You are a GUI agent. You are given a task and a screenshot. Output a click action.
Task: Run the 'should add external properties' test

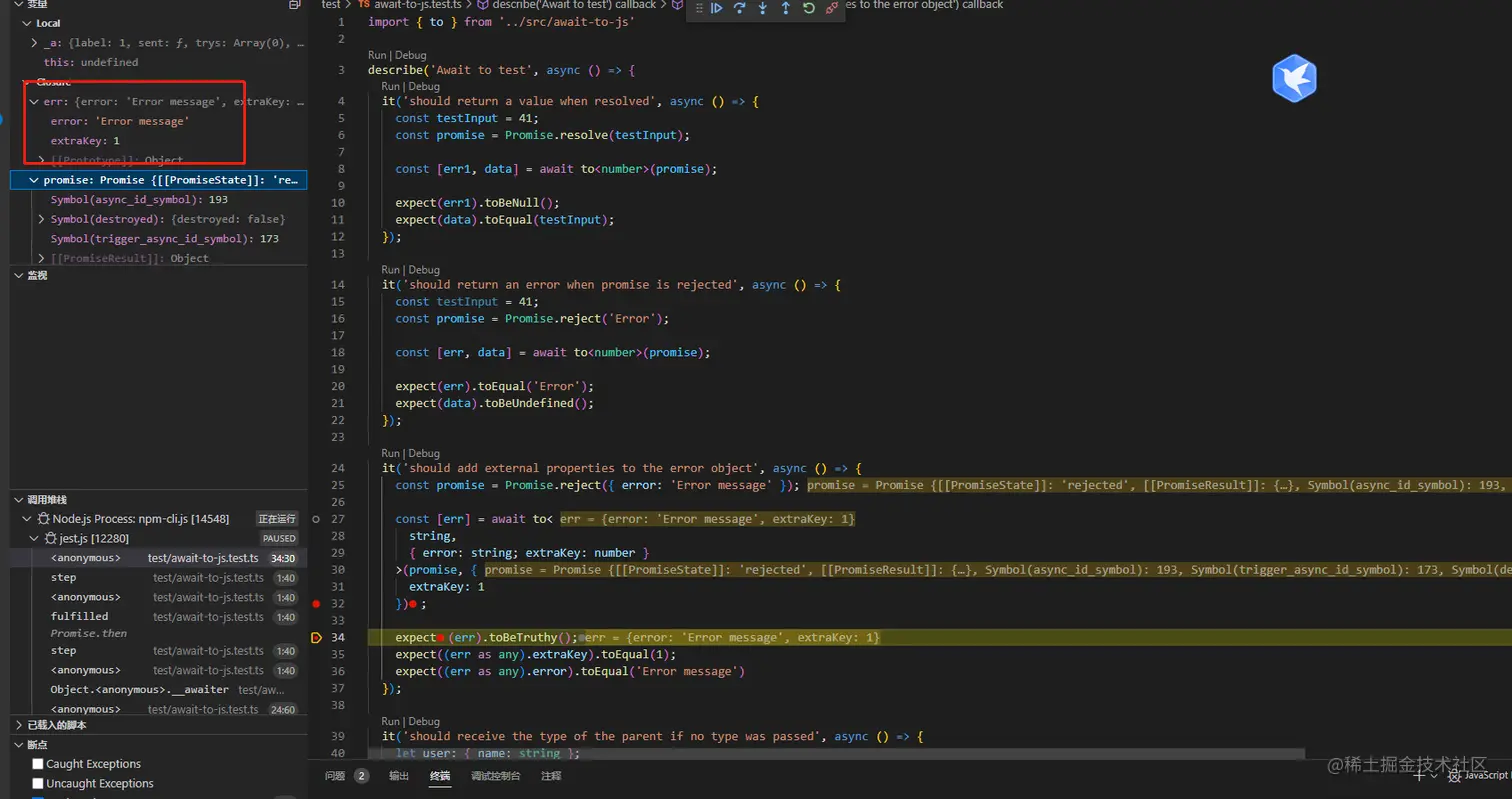(x=391, y=452)
